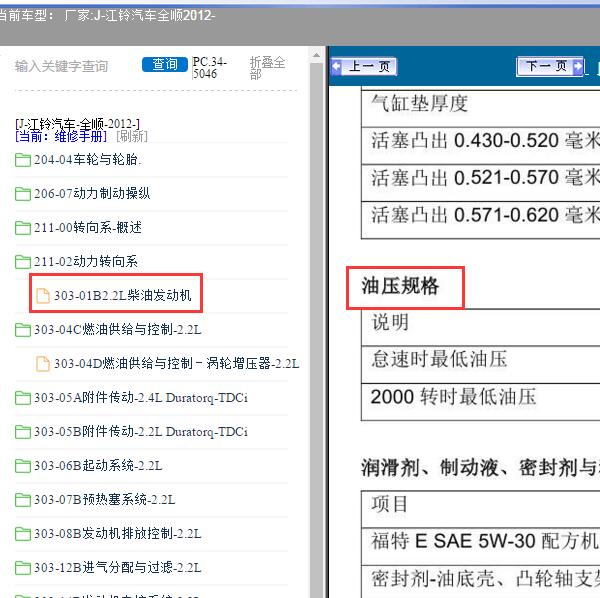The height and width of the screenshot is (598, 600).
Task: Open folder icon for 303-05B附件传动-2.2L
Action: [x=23, y=432]
